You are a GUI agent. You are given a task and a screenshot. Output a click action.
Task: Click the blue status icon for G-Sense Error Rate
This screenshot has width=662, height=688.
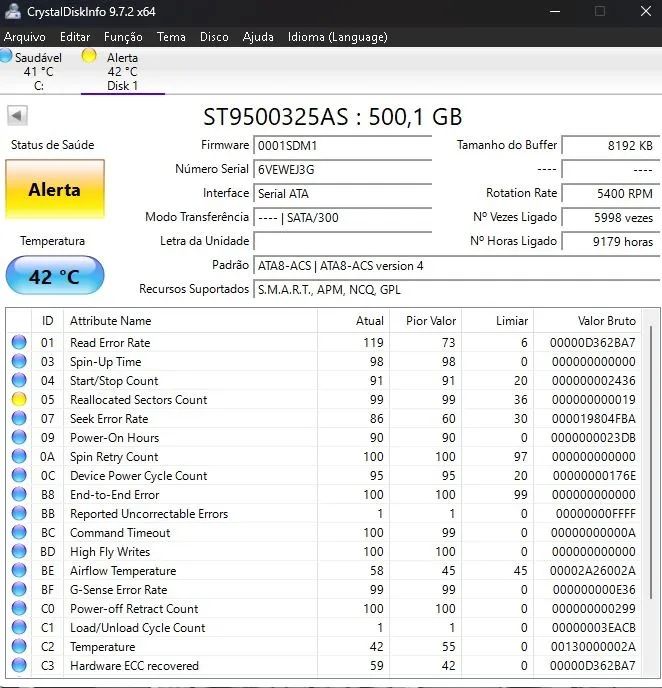click(19, 589)
